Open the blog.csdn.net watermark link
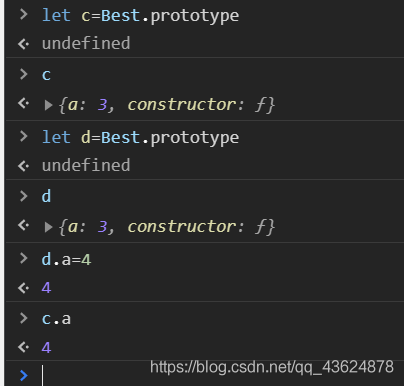This screenshot has height=386, width=404. (x=272, y=367)
